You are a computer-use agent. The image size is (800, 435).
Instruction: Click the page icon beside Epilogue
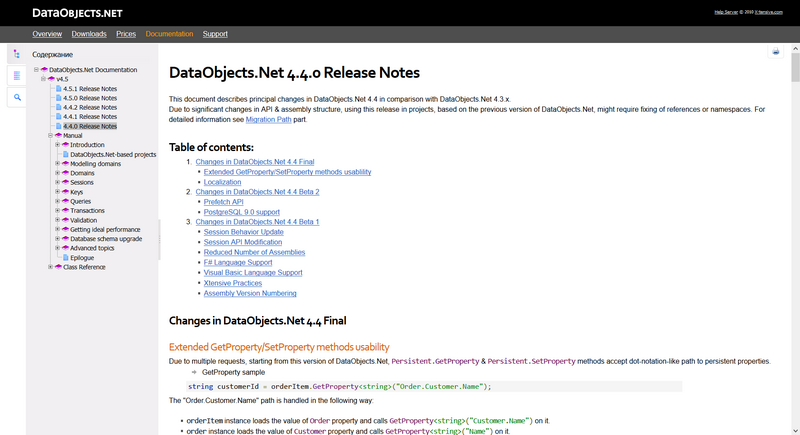point(65,258)
